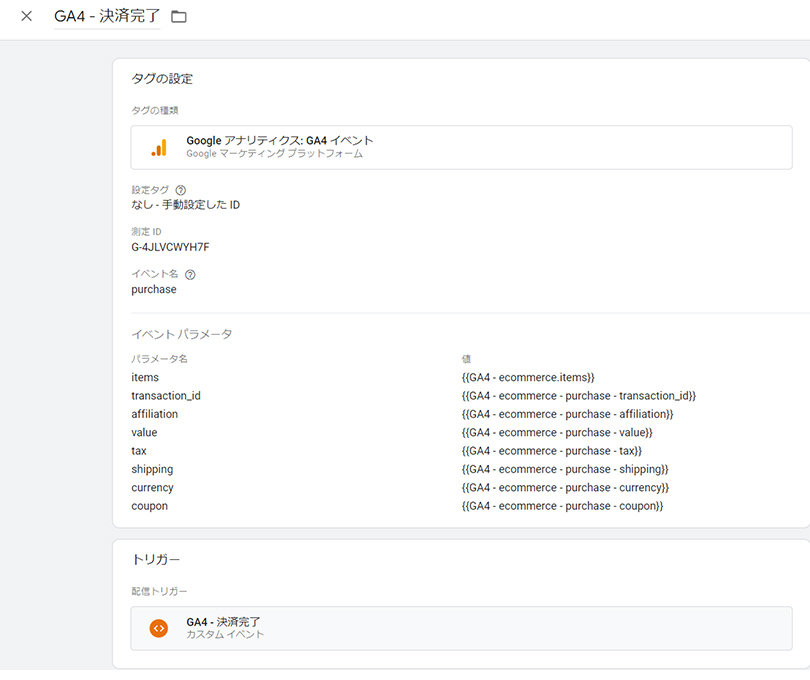Click the purchase - value variable value
Viewport: 810px width, 680px height.
[x=557, y=432]
